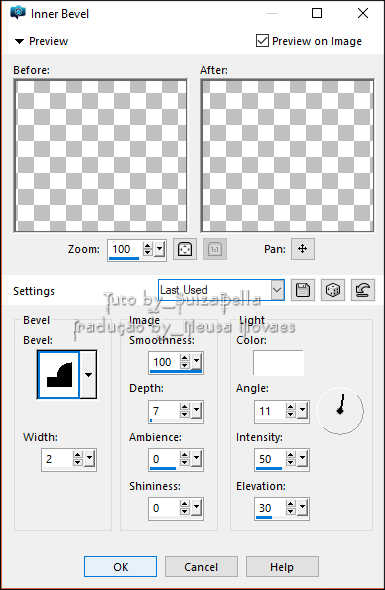Click the Inner Bevel title bar app icon

pyautogui.click(x=18, y=14)
